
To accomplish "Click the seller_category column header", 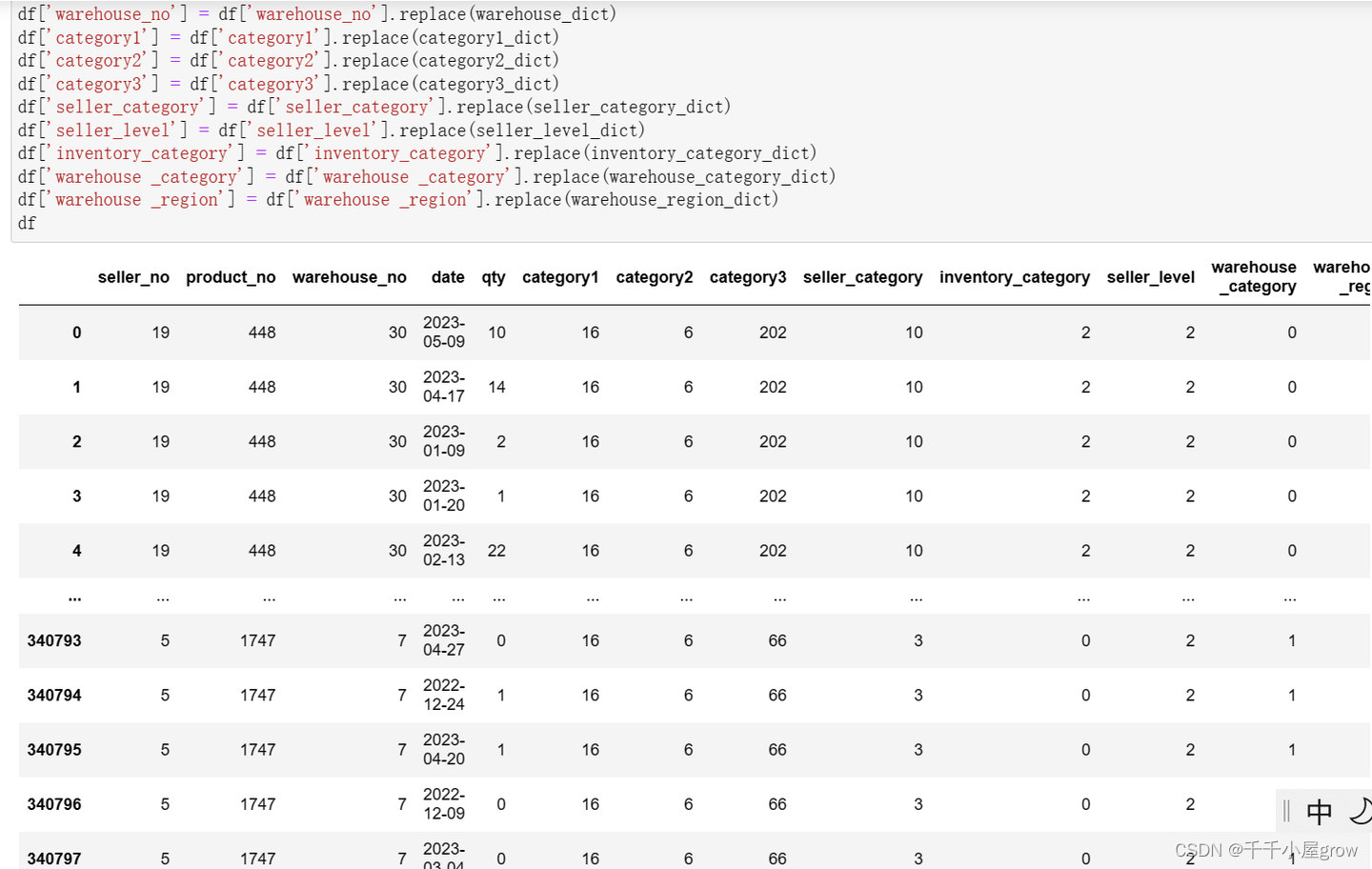I will pos(863,277).
